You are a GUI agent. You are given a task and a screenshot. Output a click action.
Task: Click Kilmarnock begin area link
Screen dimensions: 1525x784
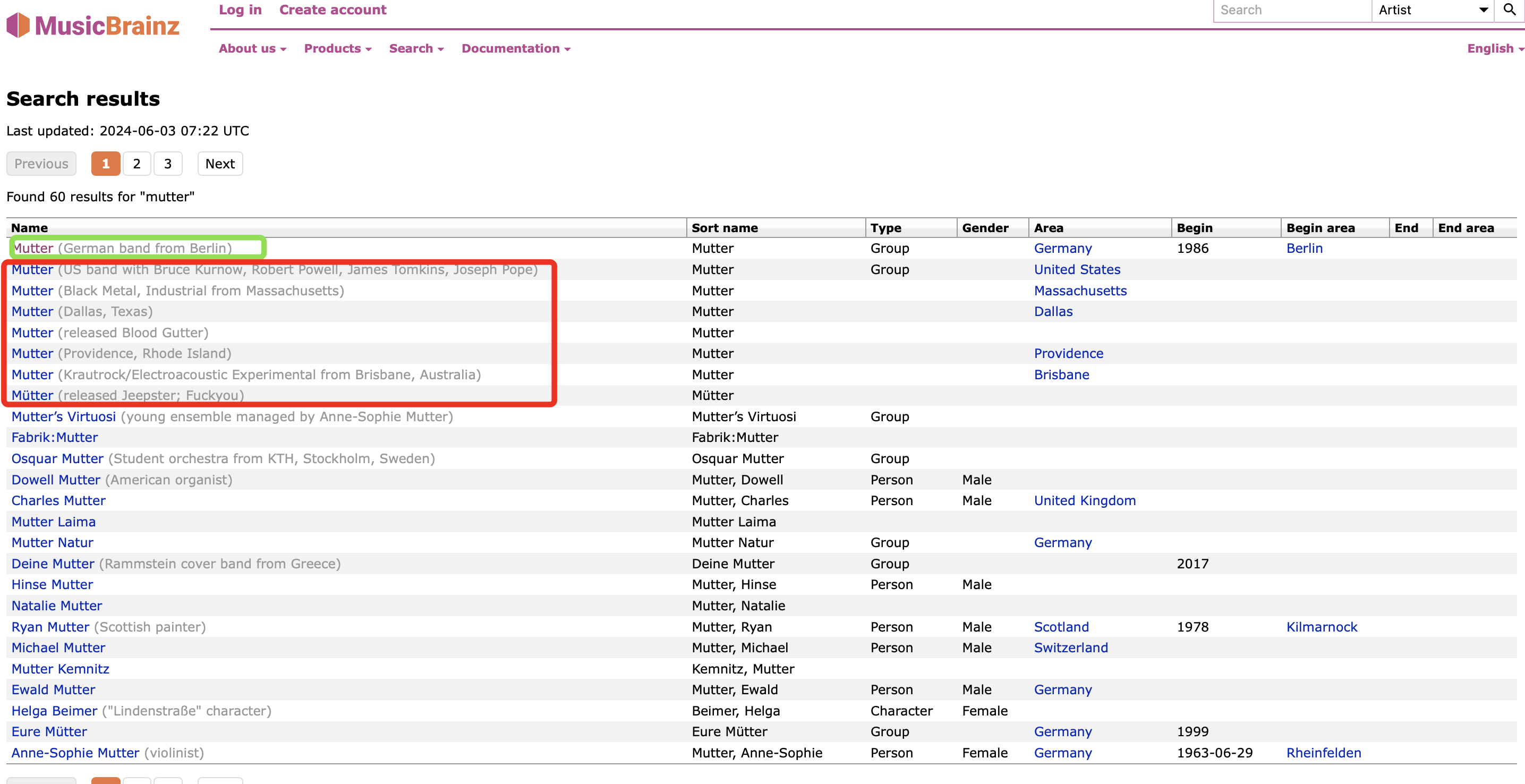click(1322, 628)
